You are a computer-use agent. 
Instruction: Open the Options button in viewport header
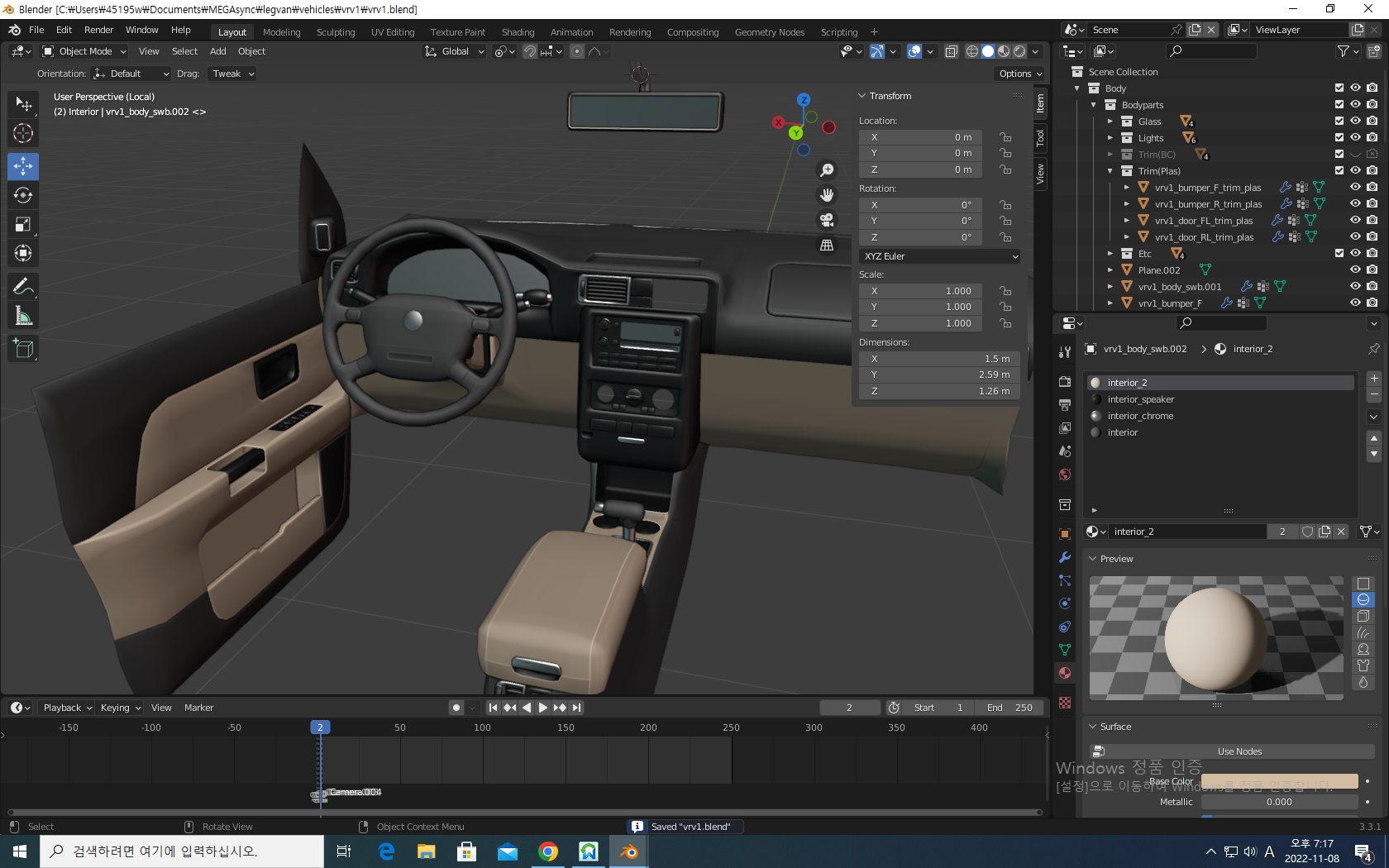tap(1019, 74)
